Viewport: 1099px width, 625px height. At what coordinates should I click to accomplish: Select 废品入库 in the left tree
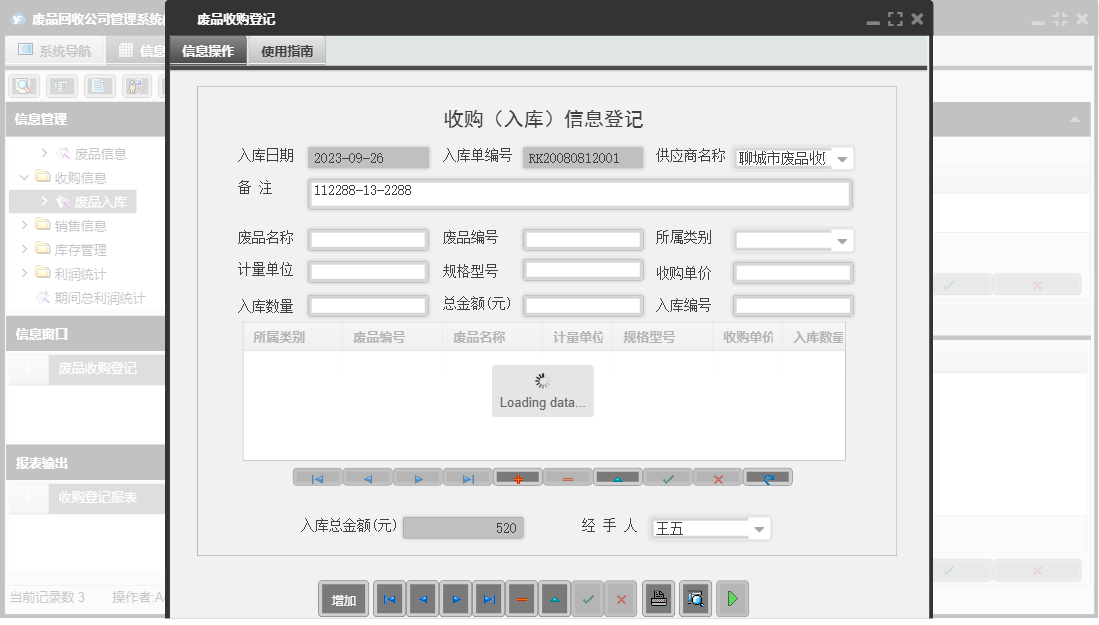pyautogui.click(x=103, y=200)
